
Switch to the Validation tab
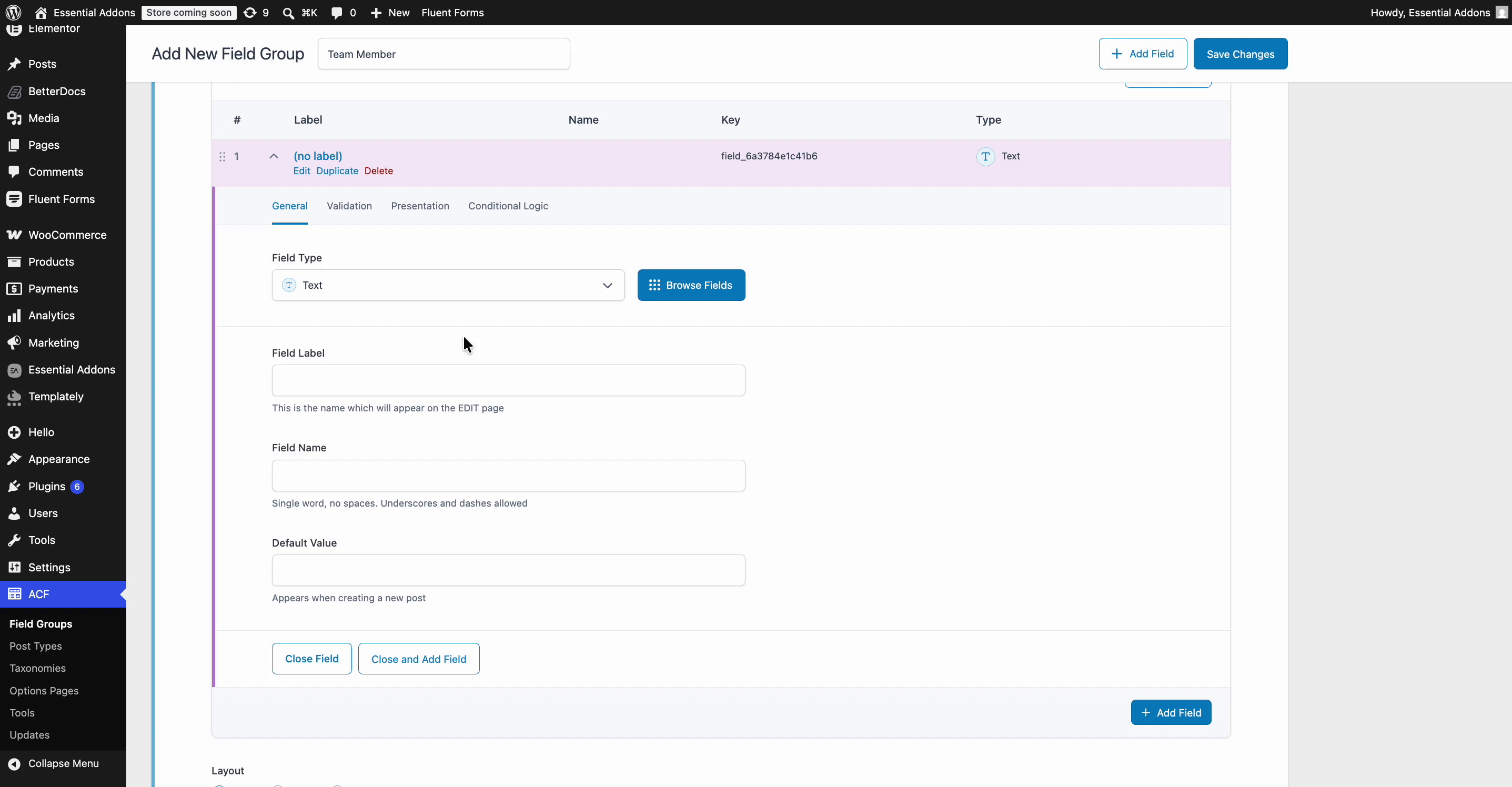point(349,206)
